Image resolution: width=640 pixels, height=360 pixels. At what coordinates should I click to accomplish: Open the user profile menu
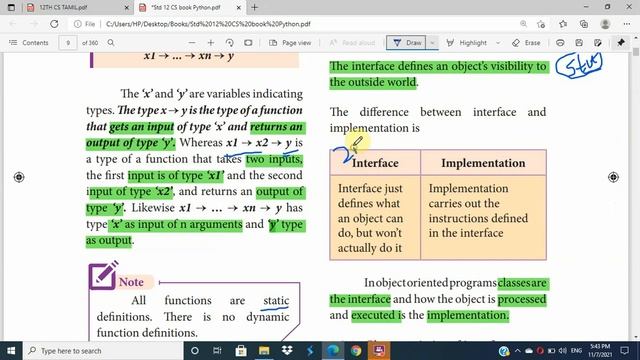click(605, 24)
